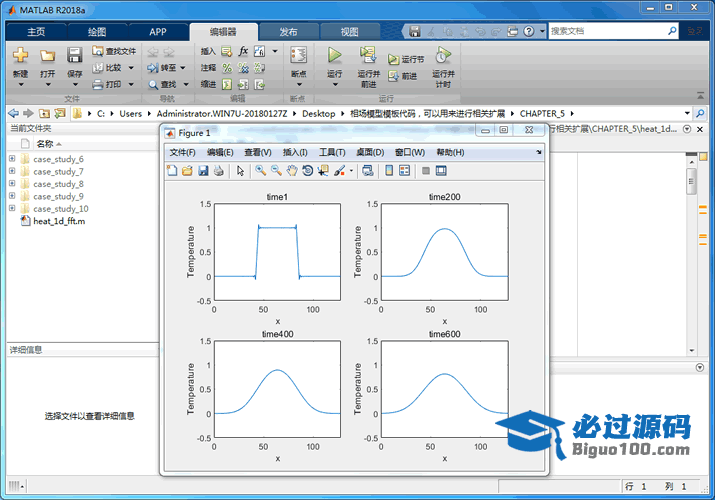Click the Edit Plot arrow pointer in Figure
The image size is (715, 500).
pyautogui.click(x=240, y=170)
